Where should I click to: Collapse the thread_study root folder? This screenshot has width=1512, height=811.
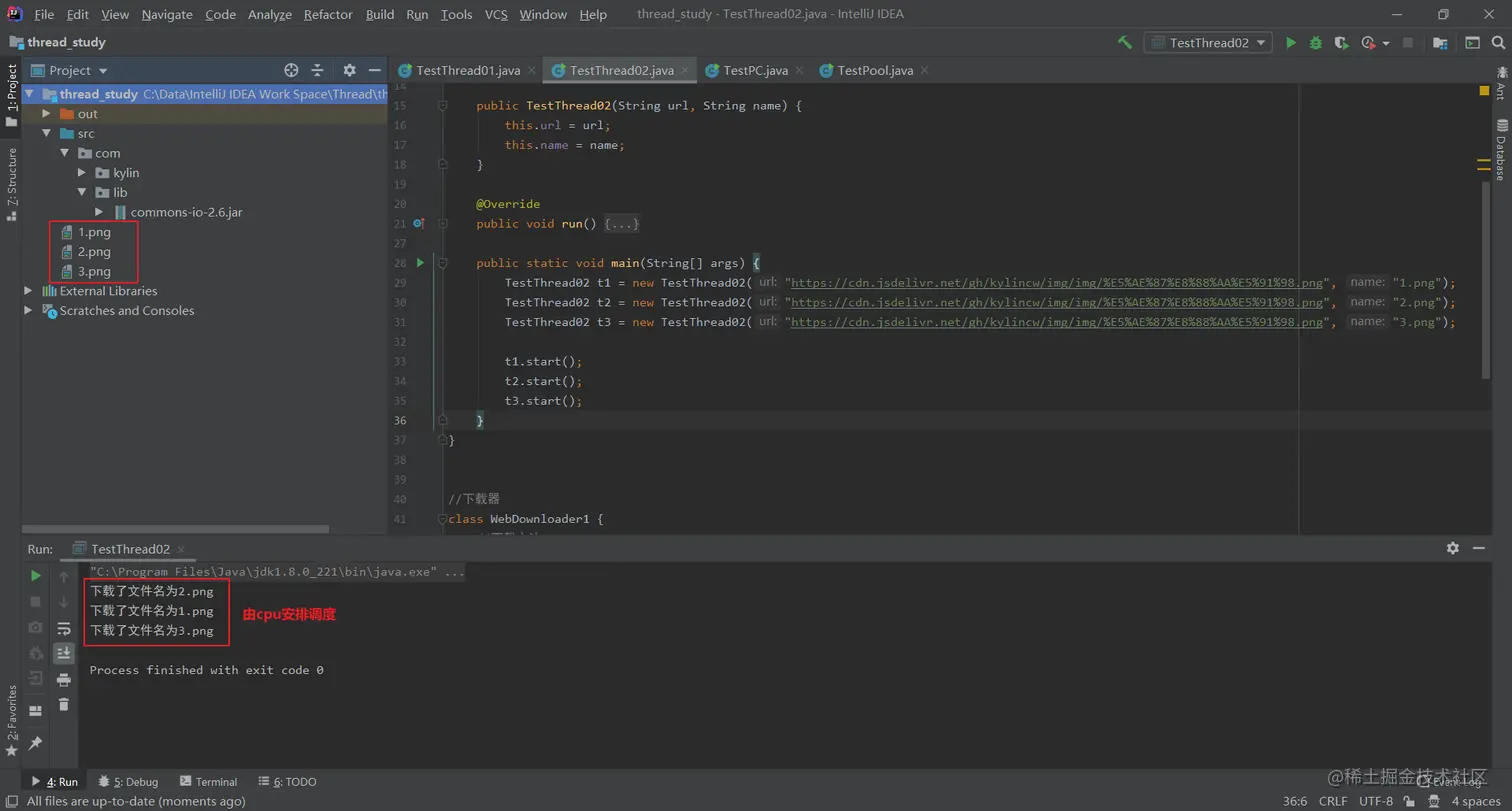(x=29, y=94)
